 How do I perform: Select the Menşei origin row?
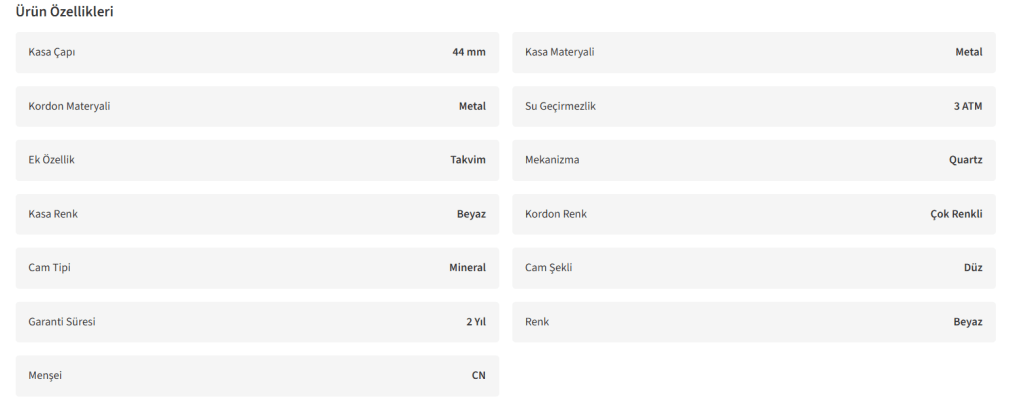tap(257, 376)
